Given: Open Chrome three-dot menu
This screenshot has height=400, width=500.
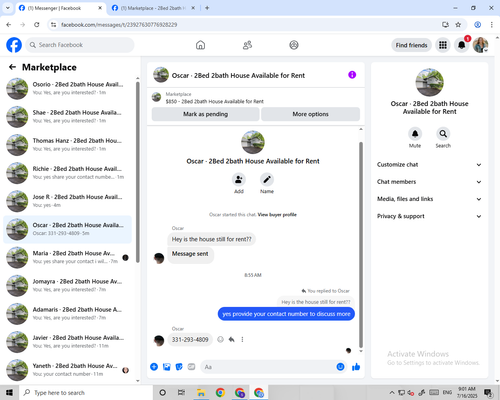Looking at the screenshot, I should tap(492, 25).
